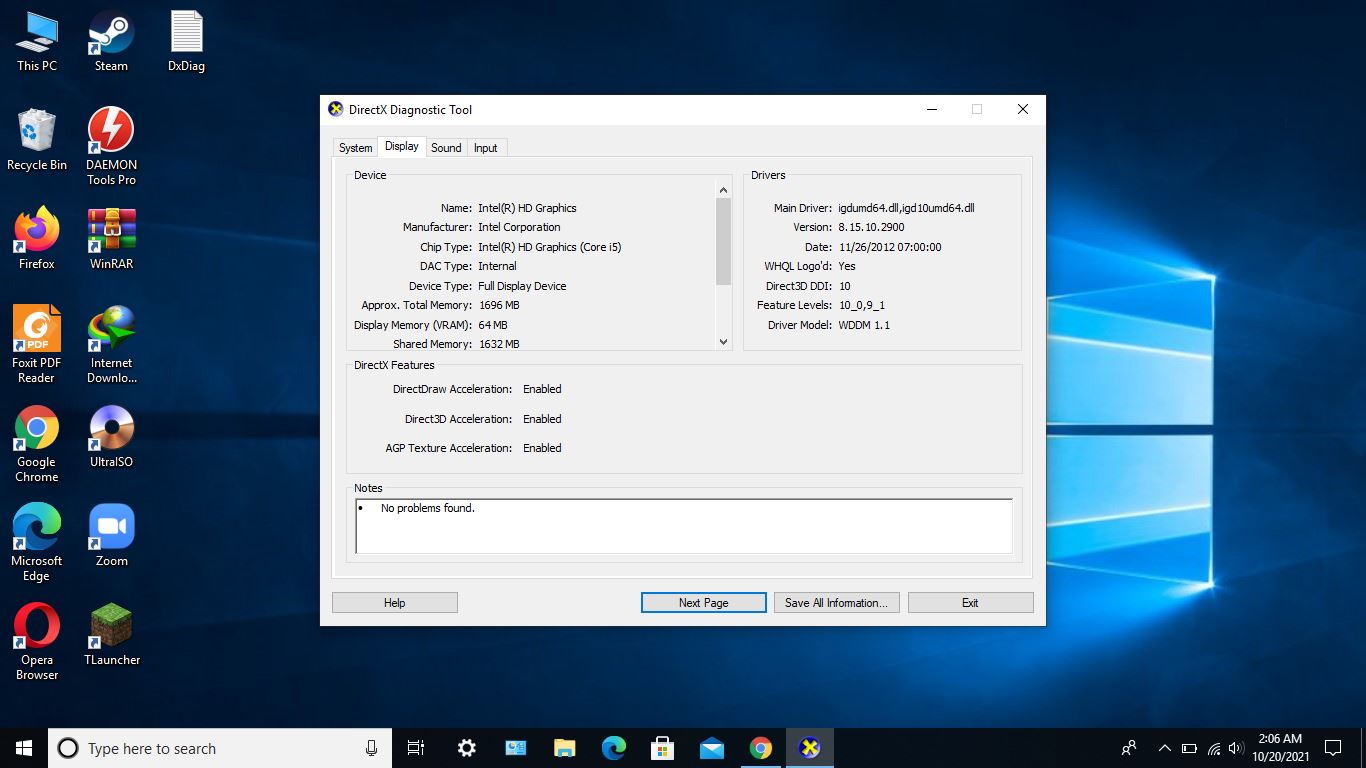Image resolution: width=1366 pixels, height=768 pixels.
Task: Click Save All Information button
Action: (x=836, y=602)
